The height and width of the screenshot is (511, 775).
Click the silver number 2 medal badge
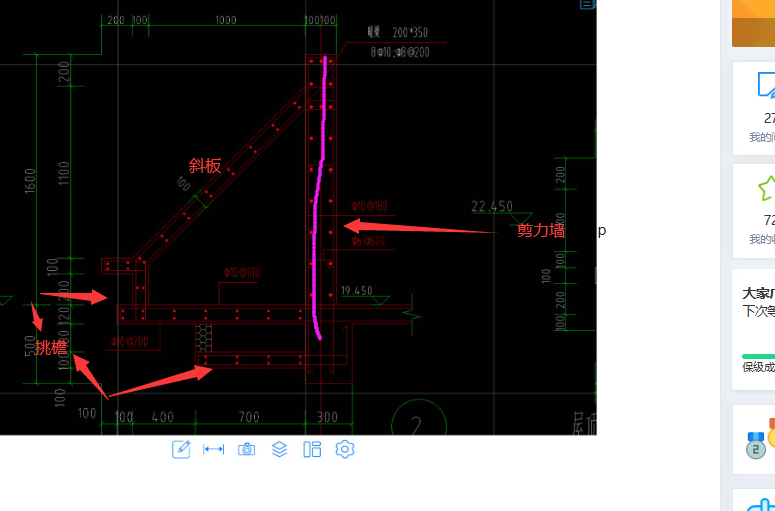point(756,445)
